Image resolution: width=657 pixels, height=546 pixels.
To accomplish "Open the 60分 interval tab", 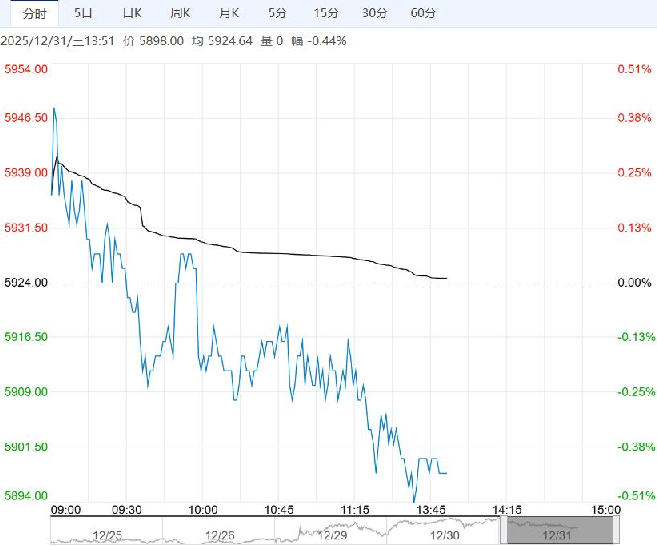I will pyautogui.click(x=423, y=13).
